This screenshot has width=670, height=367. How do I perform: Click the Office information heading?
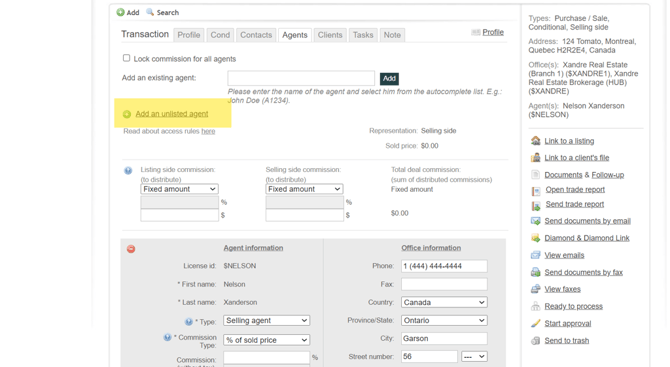coord(431,248)
